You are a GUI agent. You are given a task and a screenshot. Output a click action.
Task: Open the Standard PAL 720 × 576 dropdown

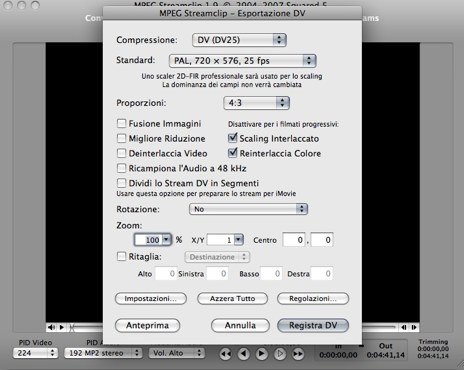pos(243,61)
